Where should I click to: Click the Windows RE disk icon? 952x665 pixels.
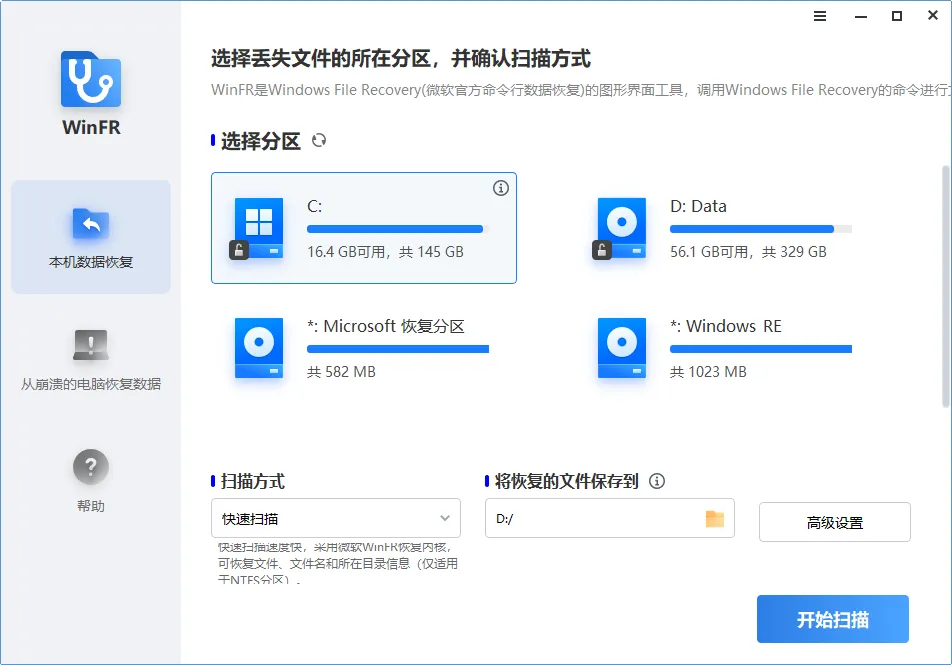point(622,348)
